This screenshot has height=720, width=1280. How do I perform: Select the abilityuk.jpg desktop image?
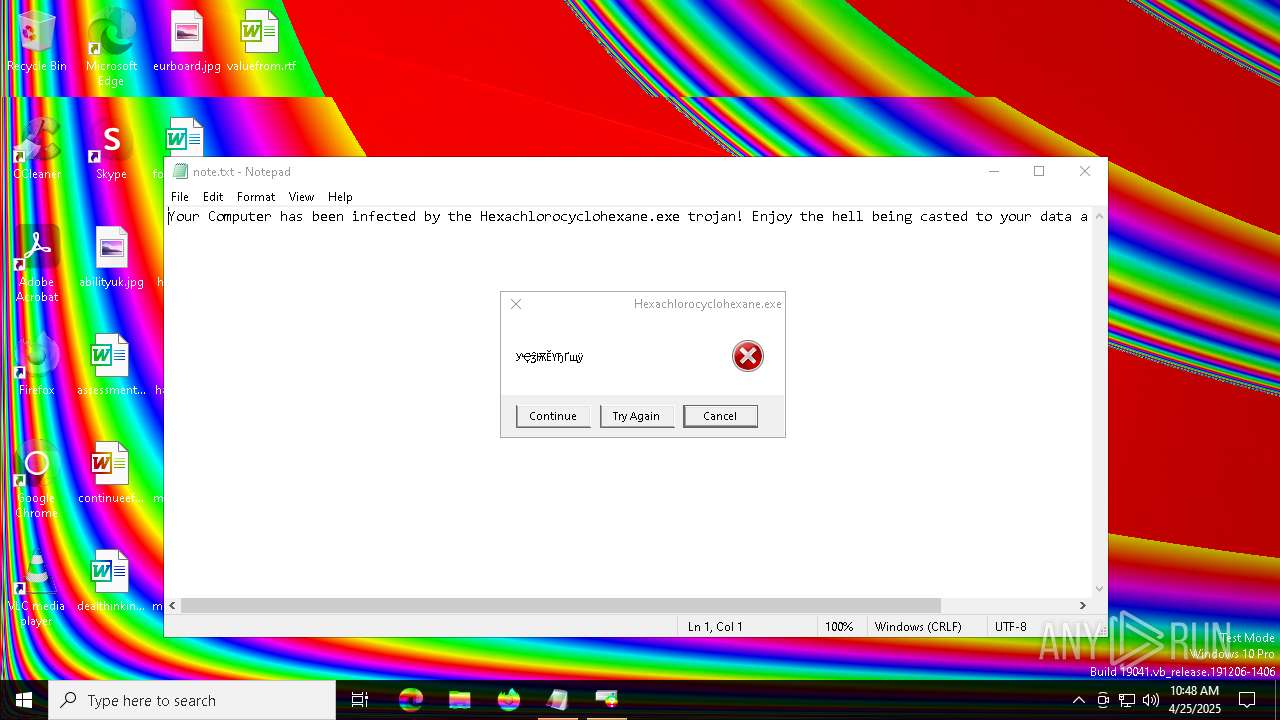tap(111, 256)
